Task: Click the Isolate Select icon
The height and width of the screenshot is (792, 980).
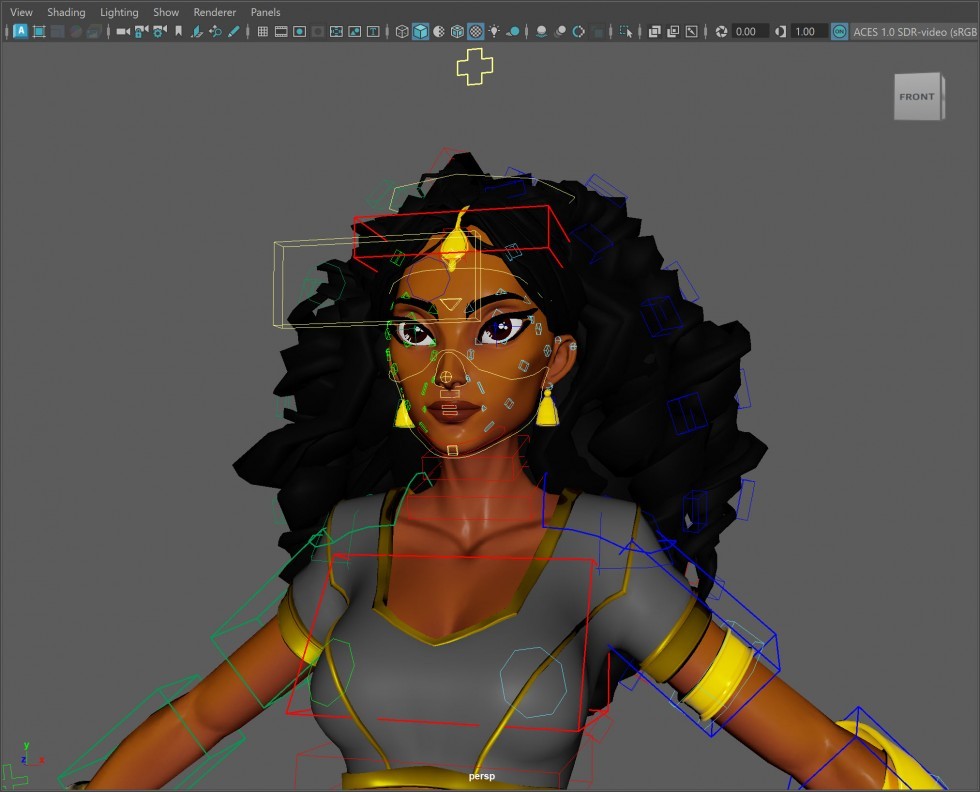Action: point(626,31)
